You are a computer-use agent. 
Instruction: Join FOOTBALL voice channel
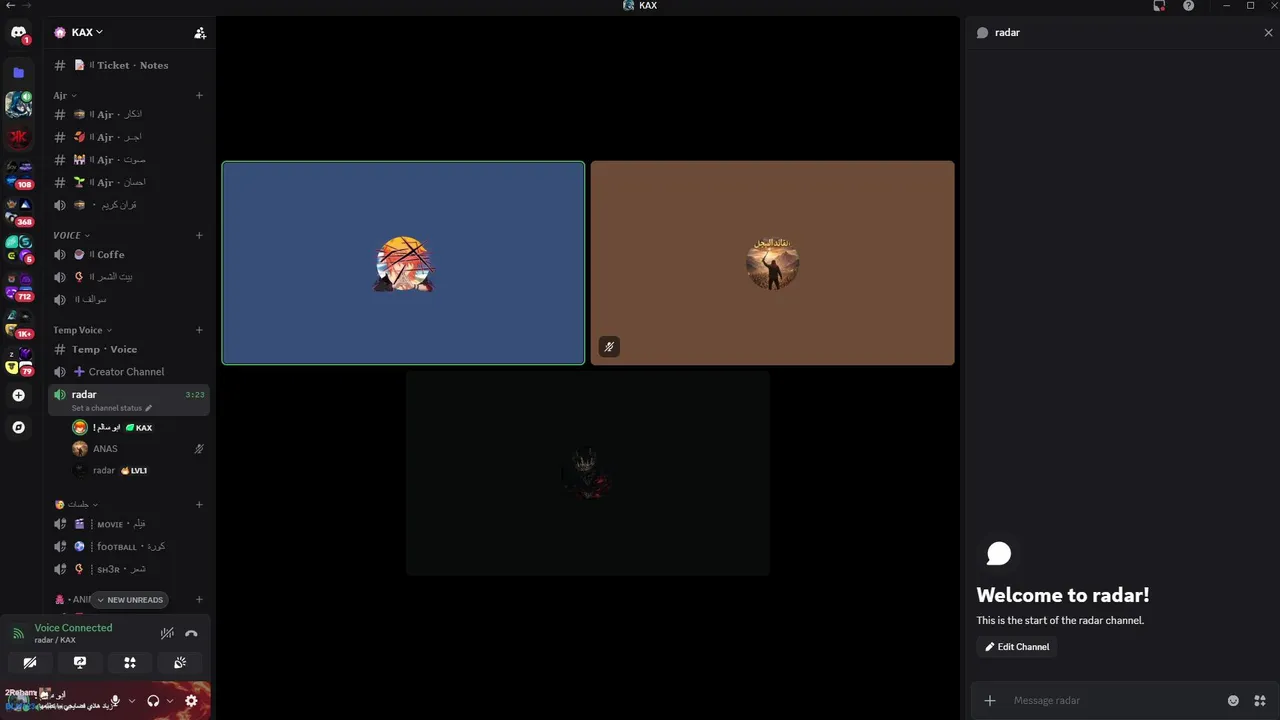[129, 547]
